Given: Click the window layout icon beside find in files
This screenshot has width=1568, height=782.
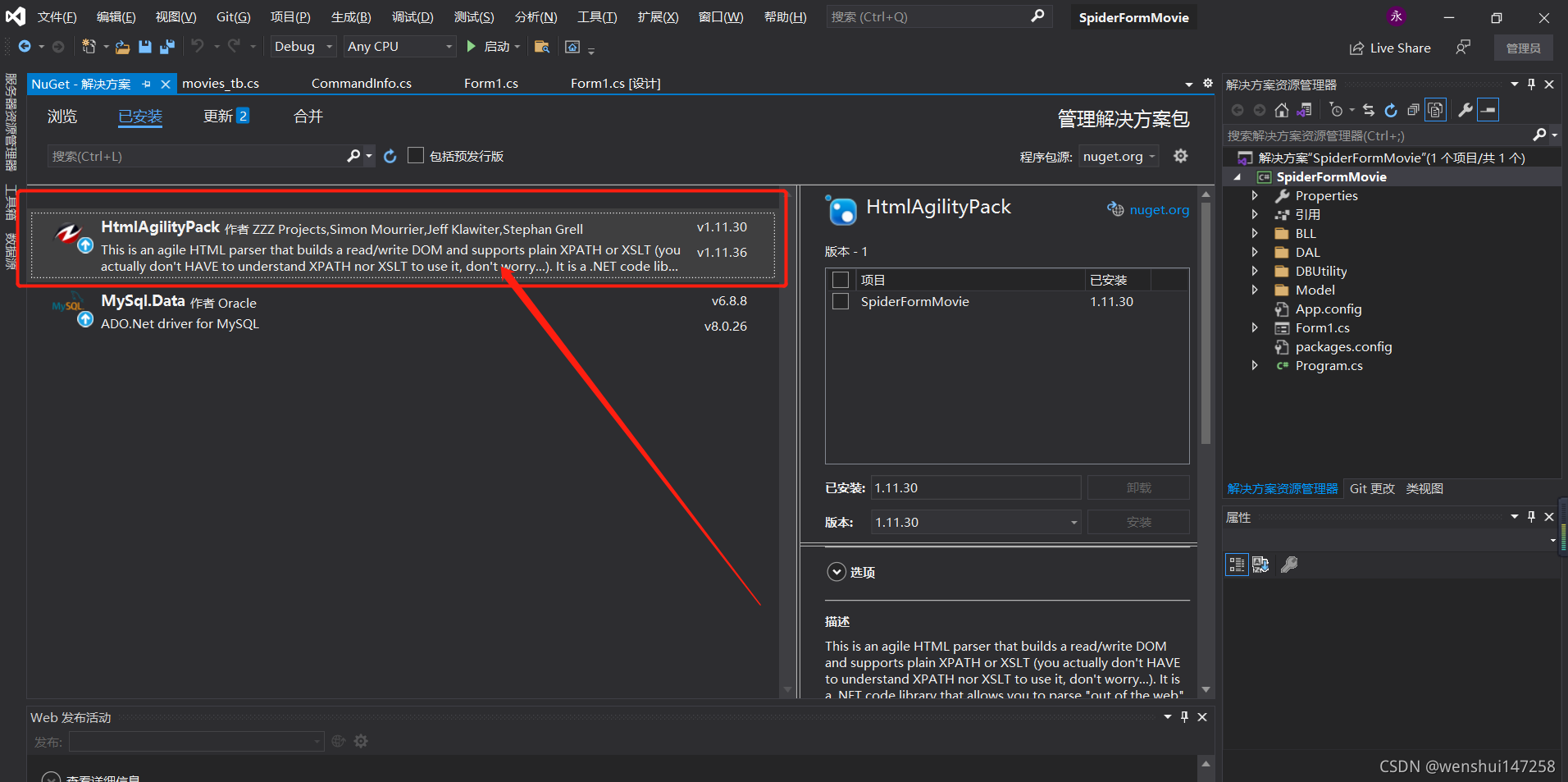Looking at the screenshot, I should coord(572,47).
